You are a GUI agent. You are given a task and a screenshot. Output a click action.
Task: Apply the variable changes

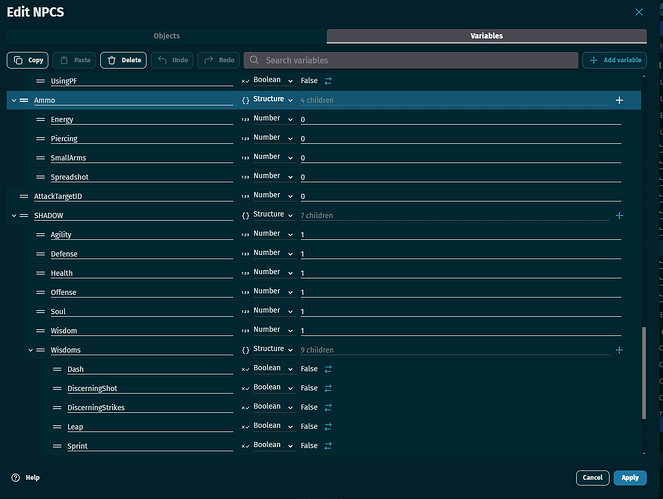click(x=630, y=478)
